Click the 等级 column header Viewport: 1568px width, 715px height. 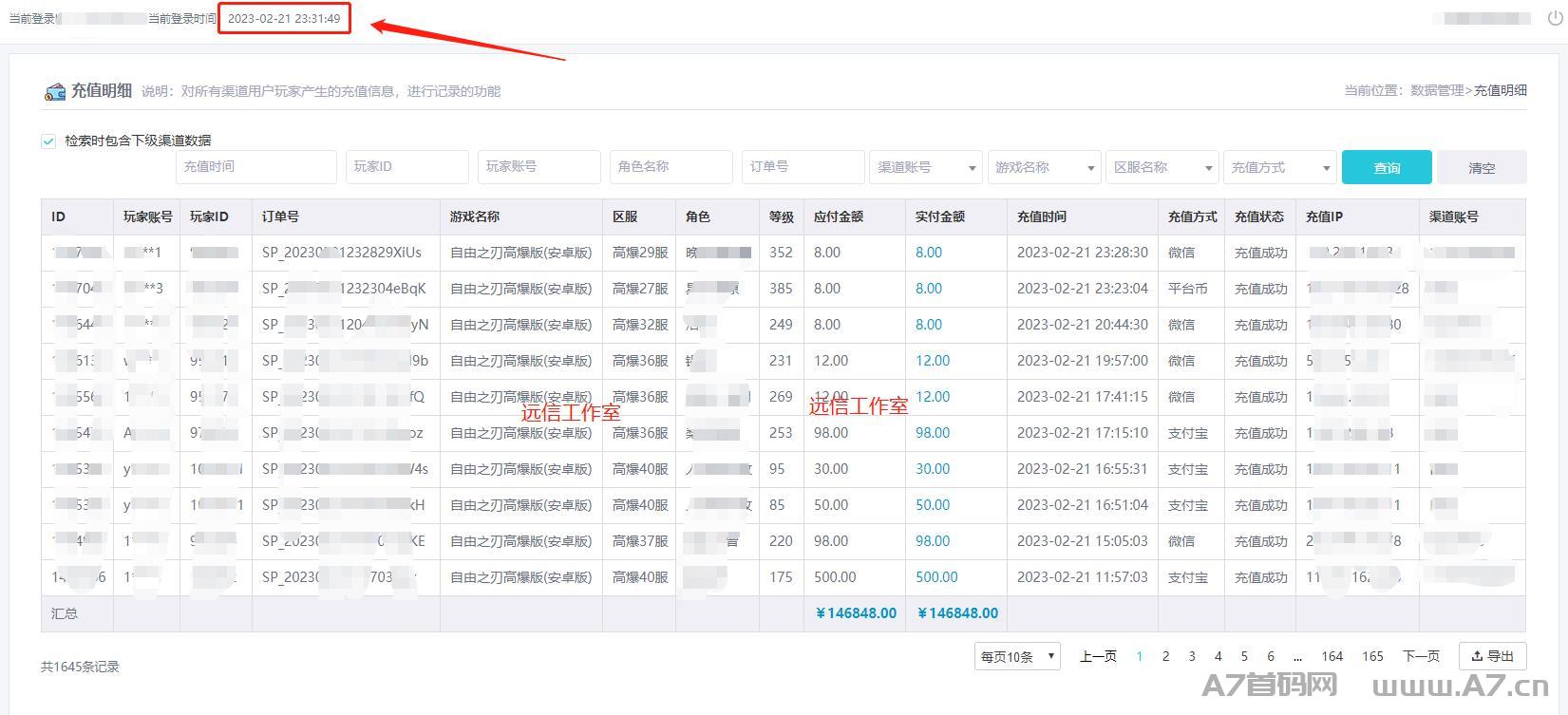[782, 216]
